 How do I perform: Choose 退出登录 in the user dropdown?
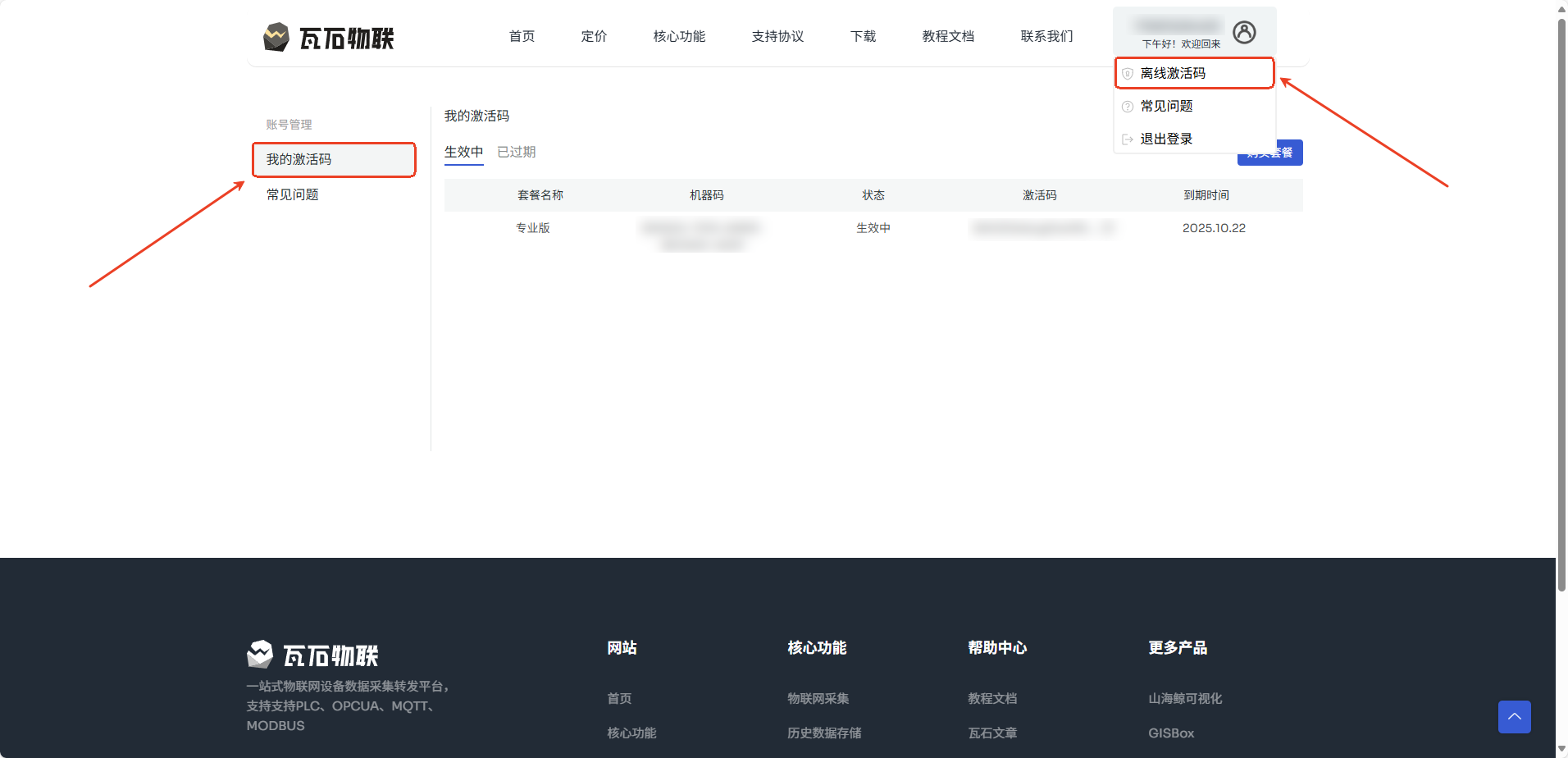[x=1166, y=139]
